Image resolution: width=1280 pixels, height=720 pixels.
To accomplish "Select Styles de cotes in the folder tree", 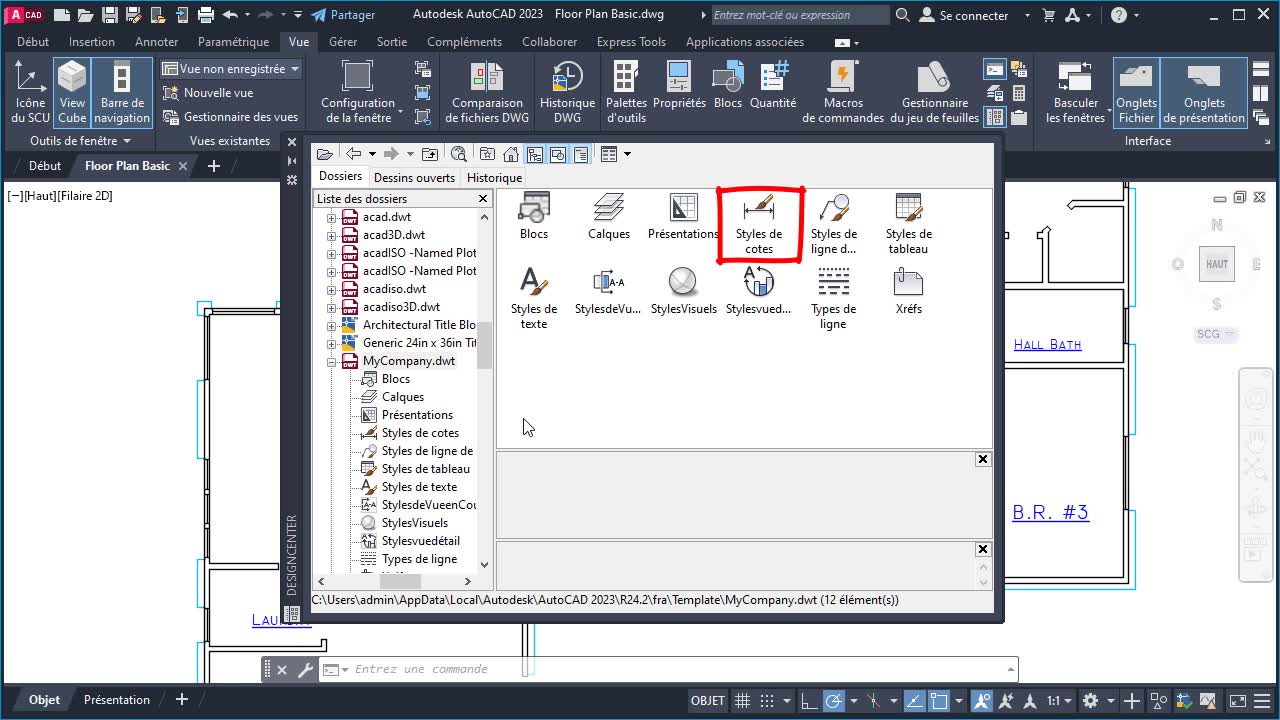I will (x=420, y=433).
